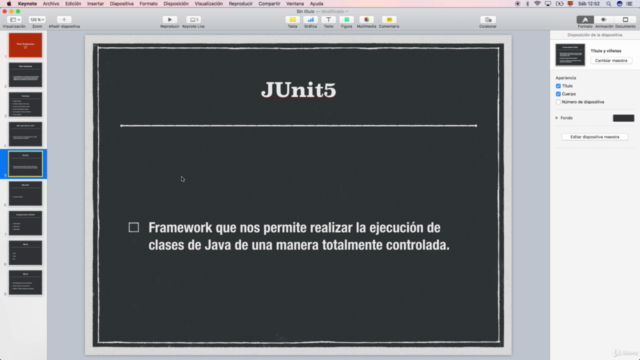This screenshot has width=640, height=360.
Task: Click the Bluetooth status icon
Action: pos(527,4)
